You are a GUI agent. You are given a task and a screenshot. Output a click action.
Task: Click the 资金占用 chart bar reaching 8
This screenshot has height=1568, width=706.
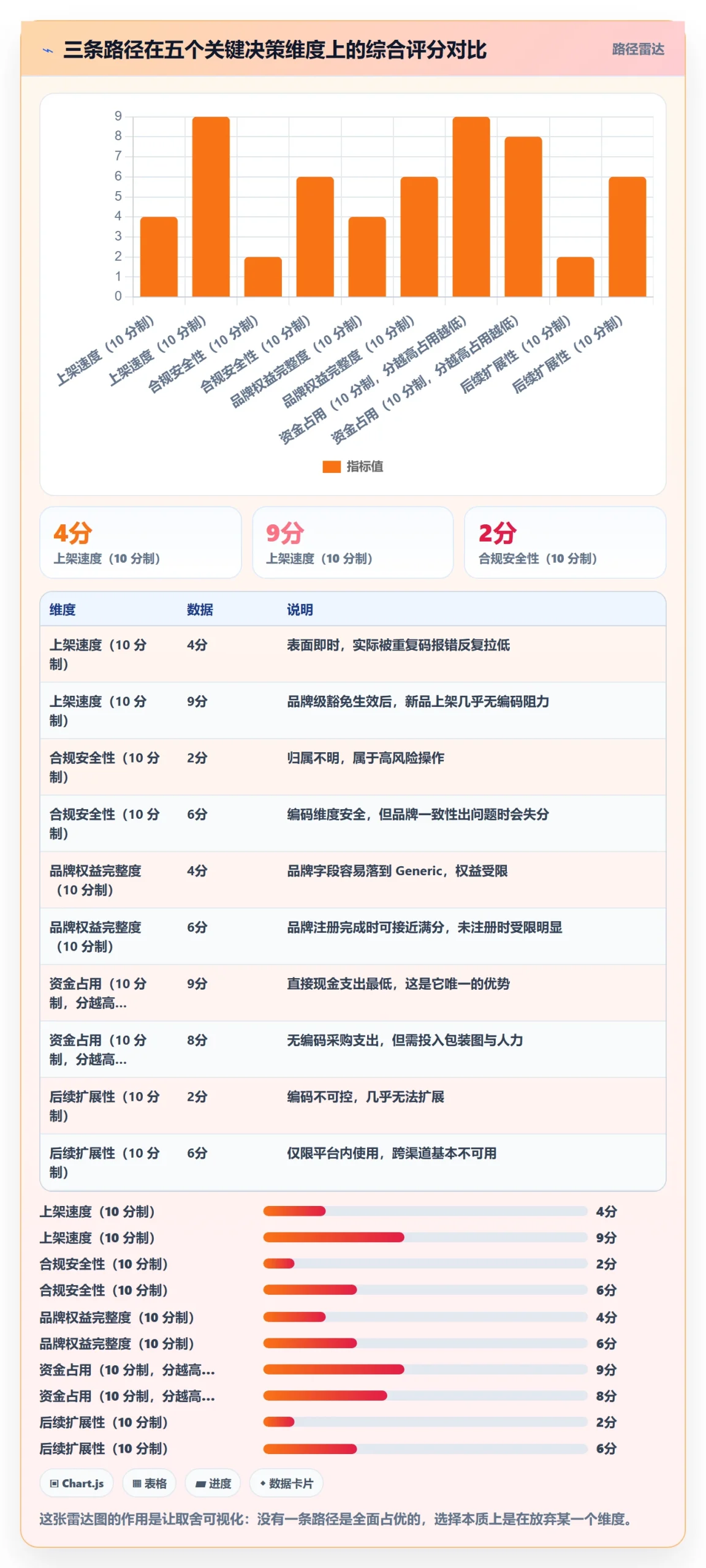[x=523, y=217]
